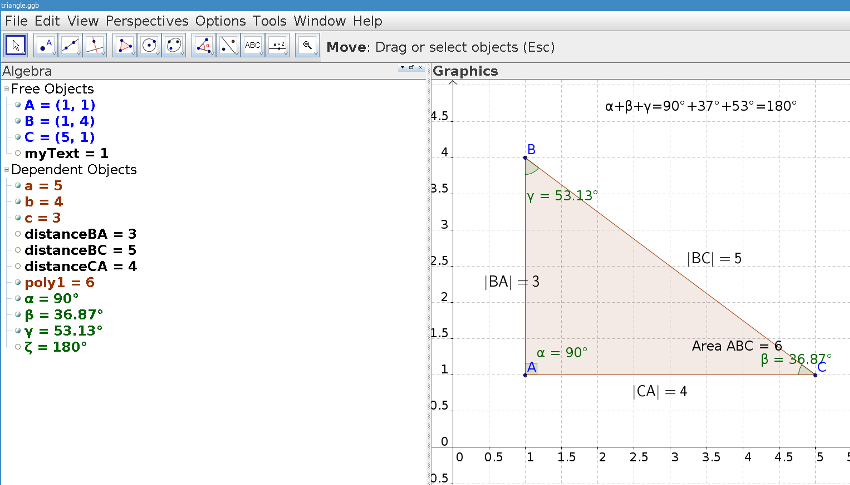This screenshot has width=850, height=485.
Task: Select 'α = 90°' in Algebra list
Action: tap(51, 299)
